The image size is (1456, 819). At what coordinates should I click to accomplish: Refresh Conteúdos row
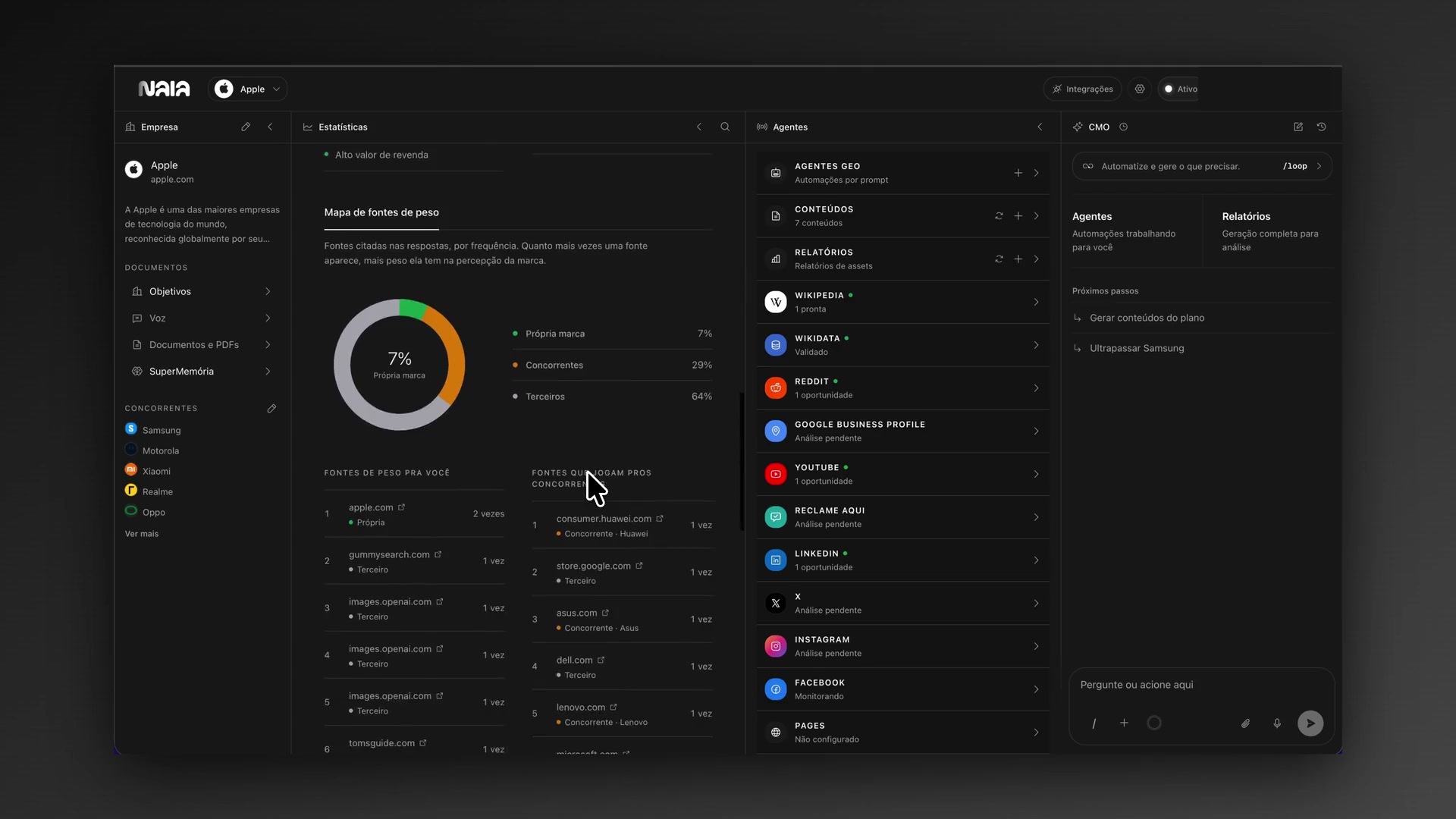click(x=999, y=216)
